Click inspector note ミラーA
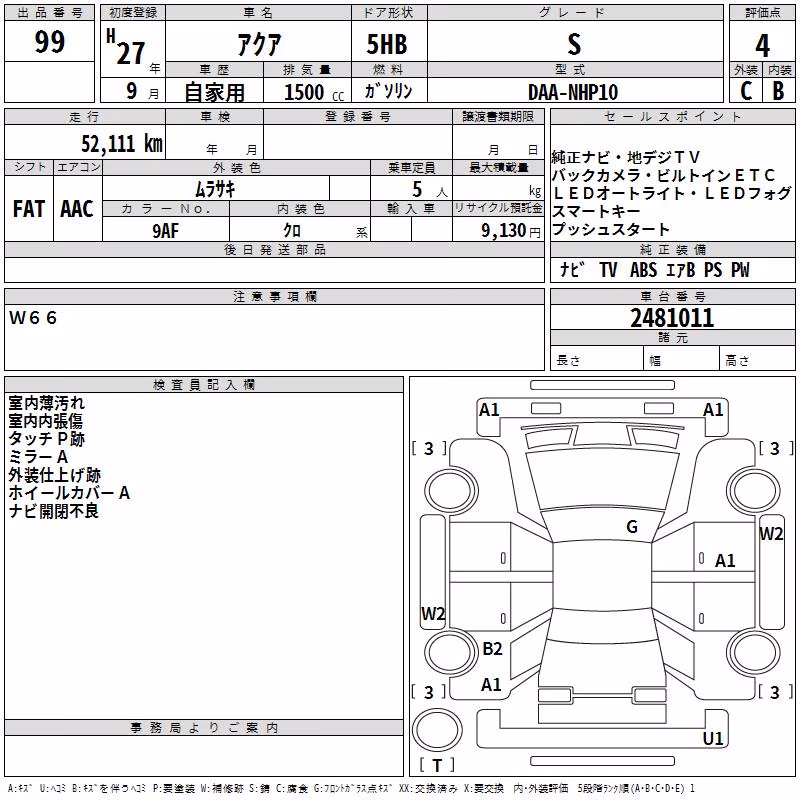This screenshot has height=800, width=800. point(38,457)
